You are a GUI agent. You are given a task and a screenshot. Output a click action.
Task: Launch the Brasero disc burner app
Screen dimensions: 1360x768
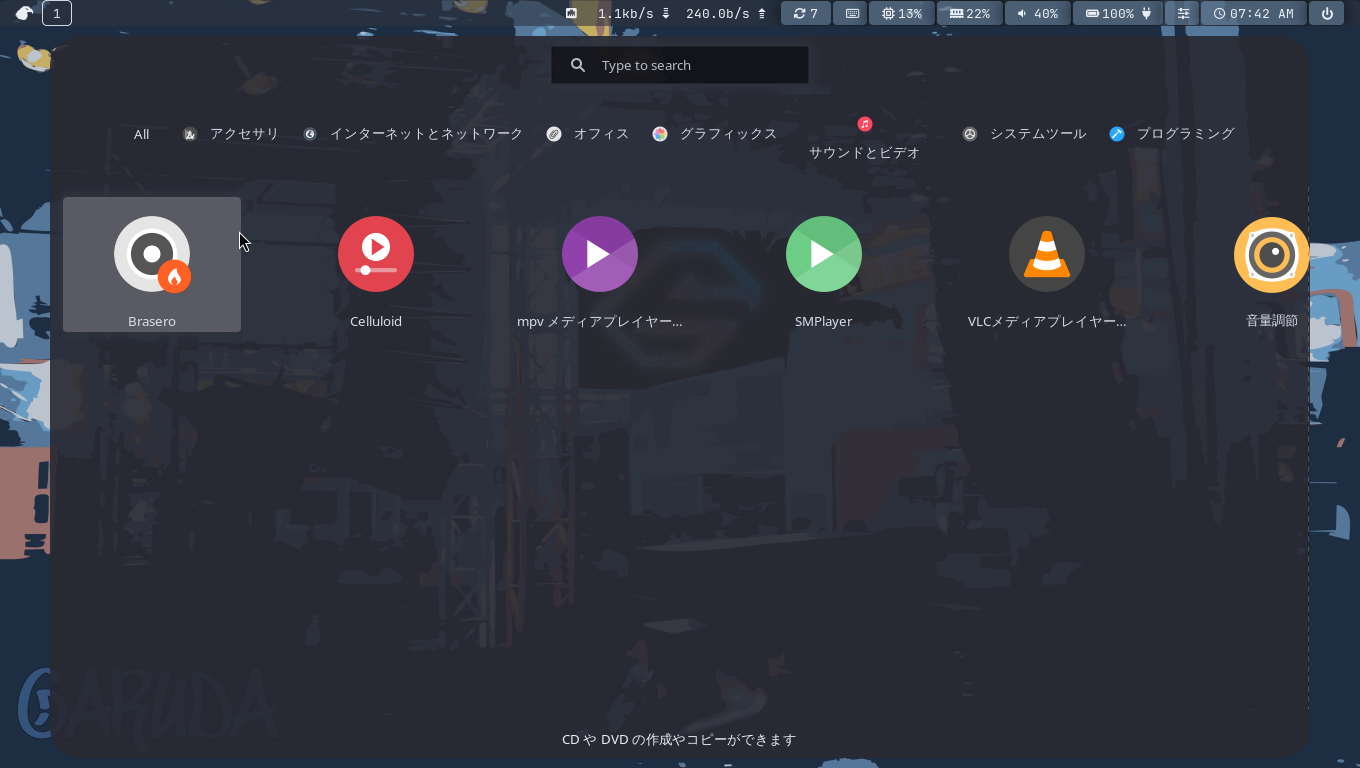(152, 264)
